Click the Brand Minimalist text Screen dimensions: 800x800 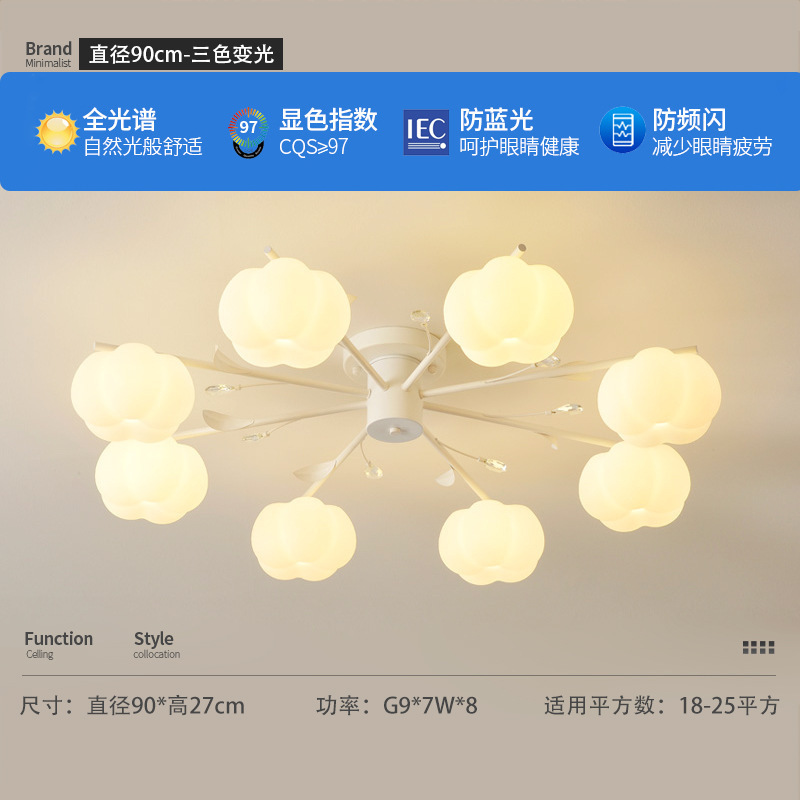coord(48,54)
